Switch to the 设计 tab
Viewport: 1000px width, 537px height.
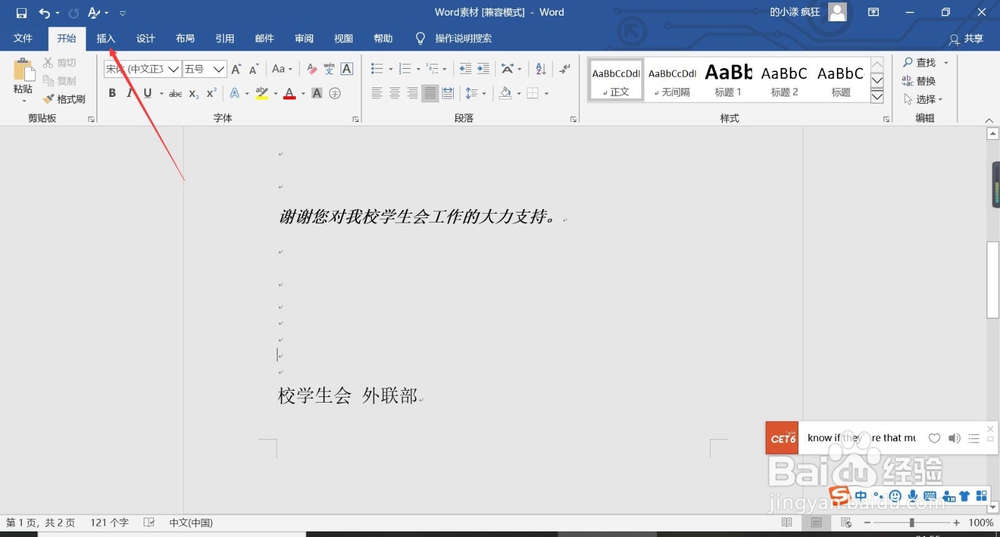[x=145, y=38]
